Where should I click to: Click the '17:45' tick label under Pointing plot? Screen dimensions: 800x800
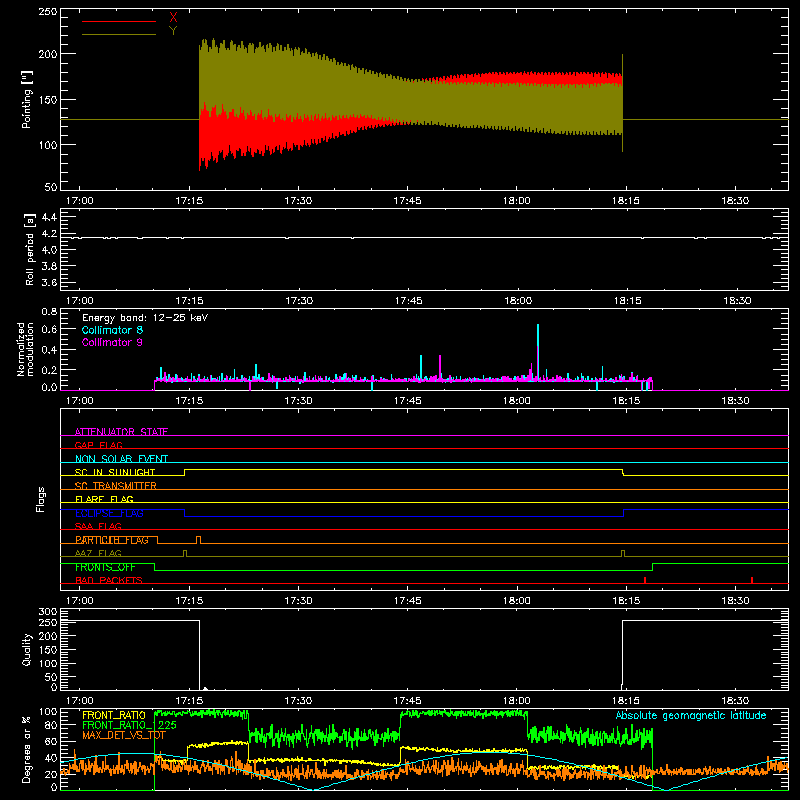[407, 201]
